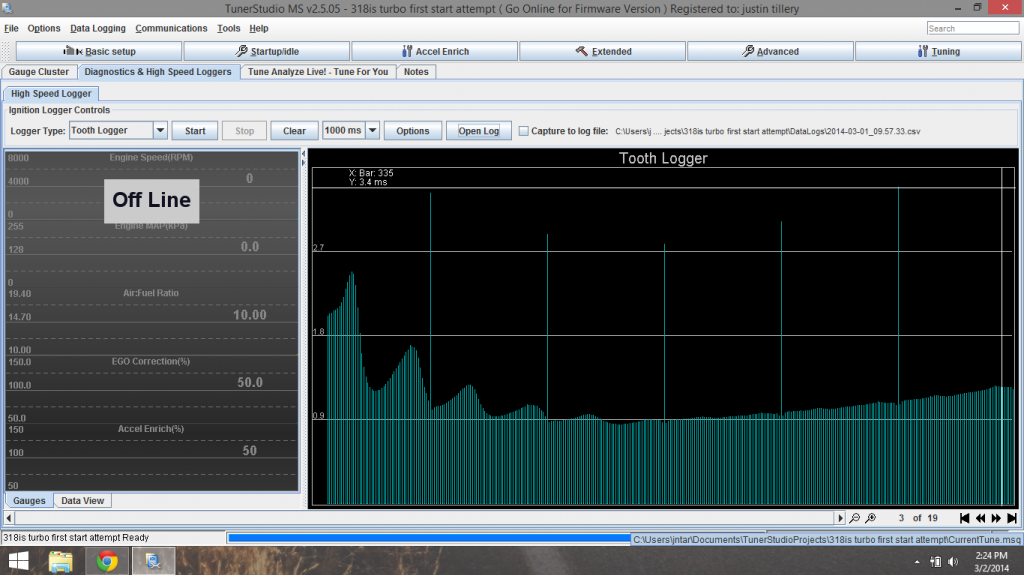
Task: Open logger Options button
Action: 413,131
